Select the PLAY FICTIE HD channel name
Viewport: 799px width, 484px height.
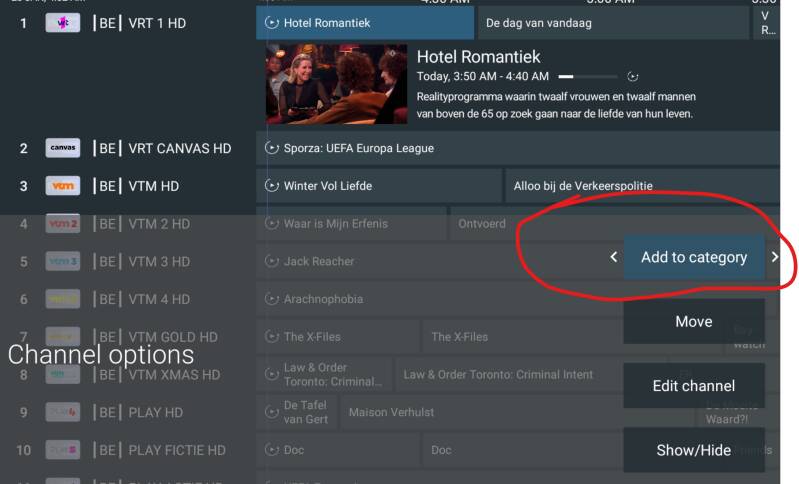click(177, 450)
